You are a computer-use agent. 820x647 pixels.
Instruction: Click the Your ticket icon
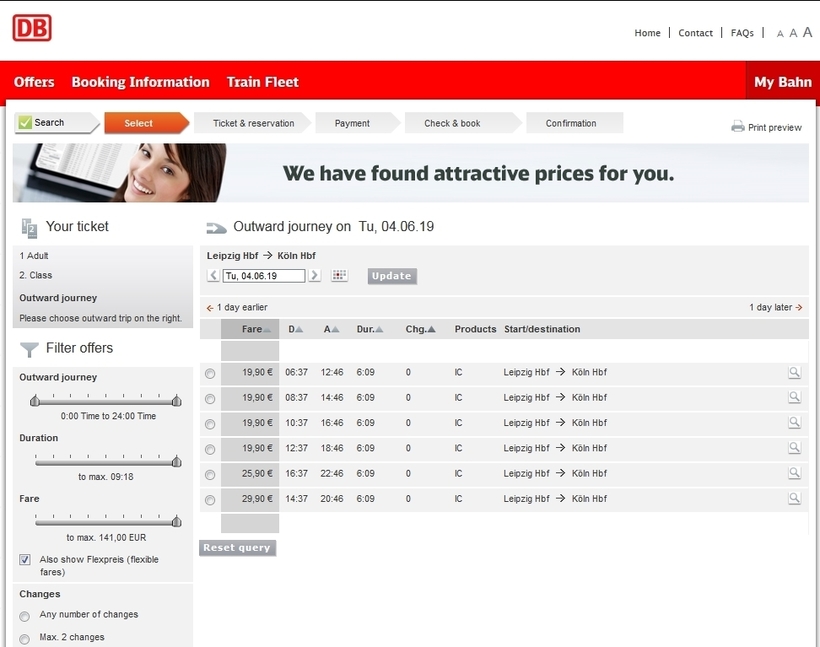click(x=29, y=229)
